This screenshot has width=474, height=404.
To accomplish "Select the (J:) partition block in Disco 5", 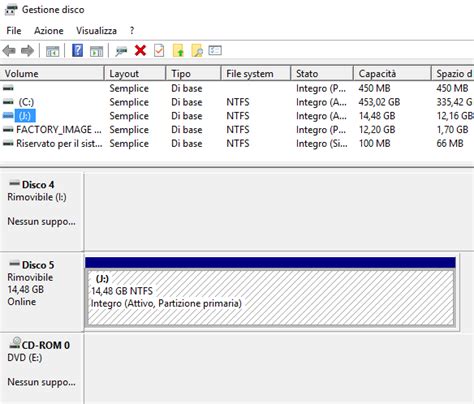I will click(271, 298).
